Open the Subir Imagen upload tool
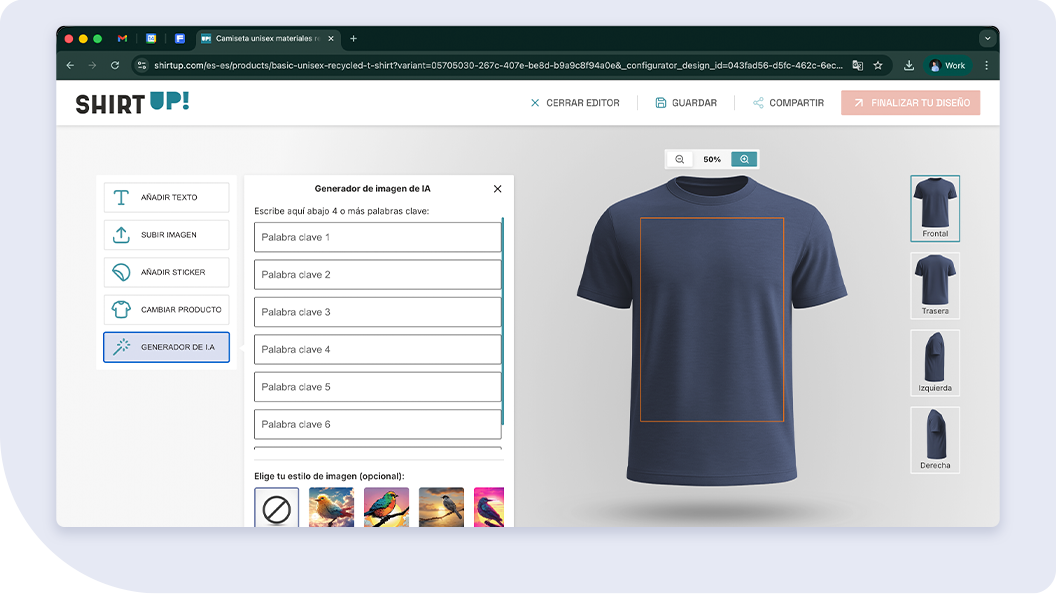Image resolution: width=1056 pixels, height=594 pixels. [166, 235]
